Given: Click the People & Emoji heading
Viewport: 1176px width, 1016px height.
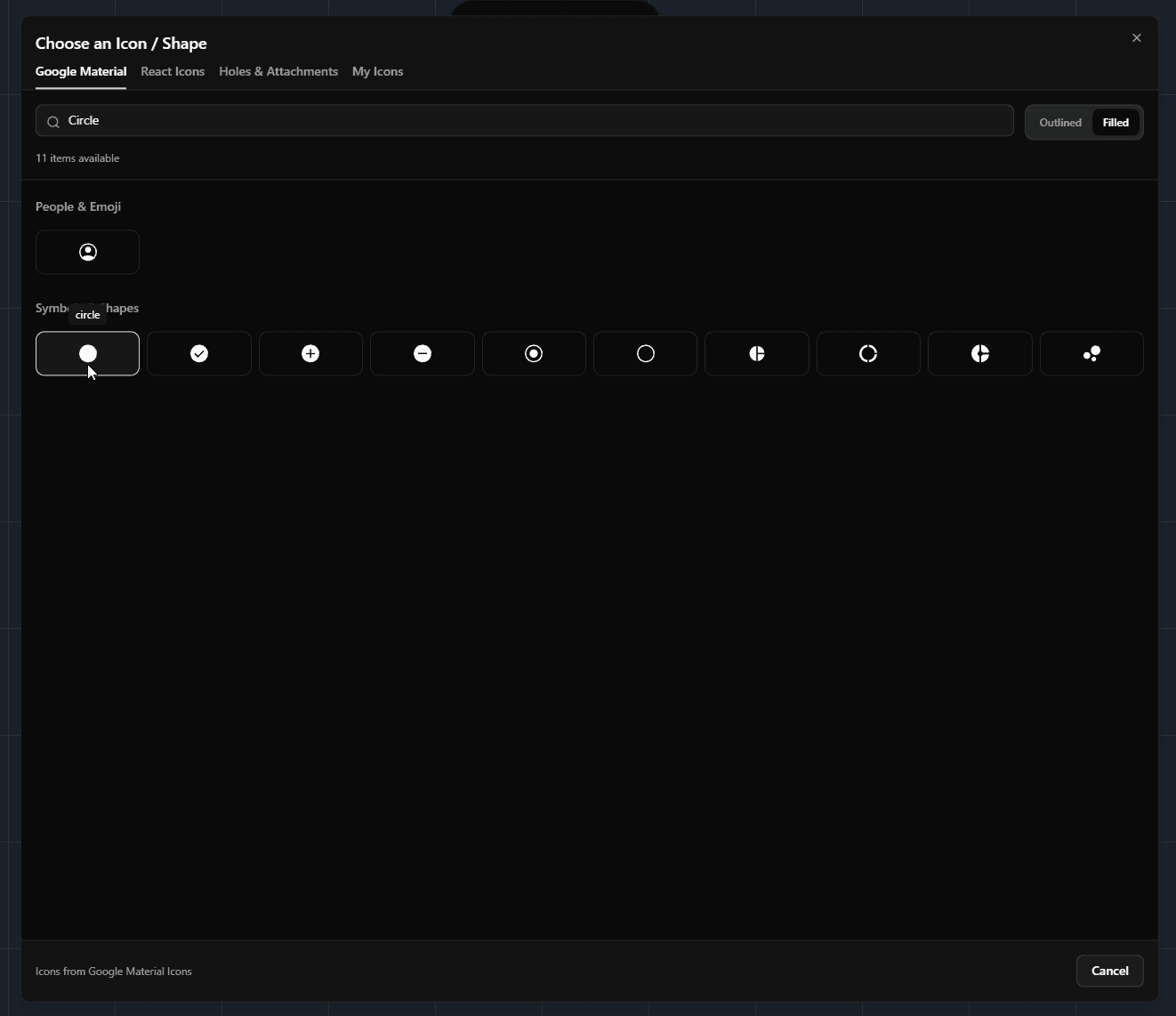Looking at the screenshot, I should point(78,206).
